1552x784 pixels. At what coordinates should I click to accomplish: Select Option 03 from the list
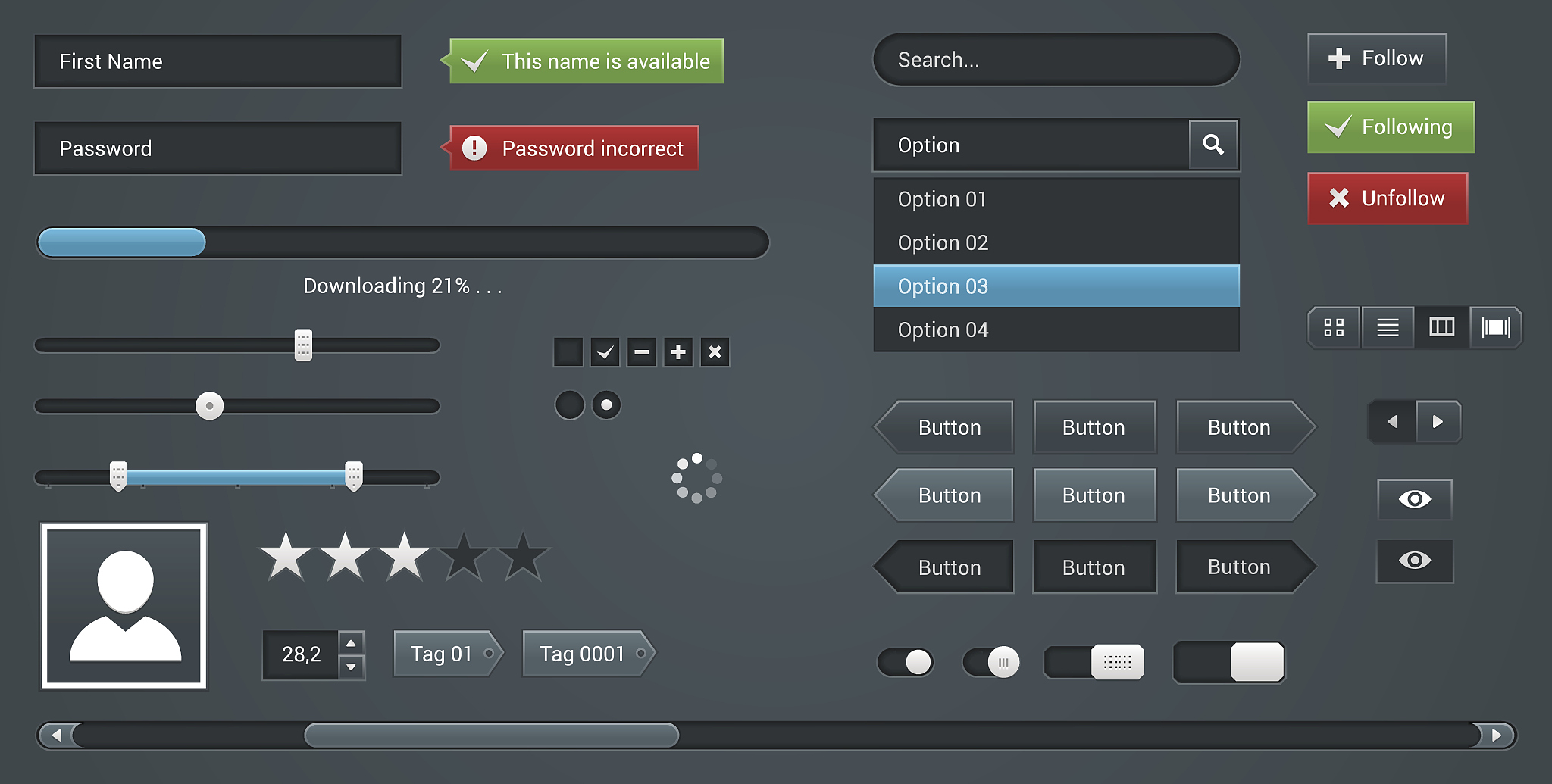click(1056, 286)
